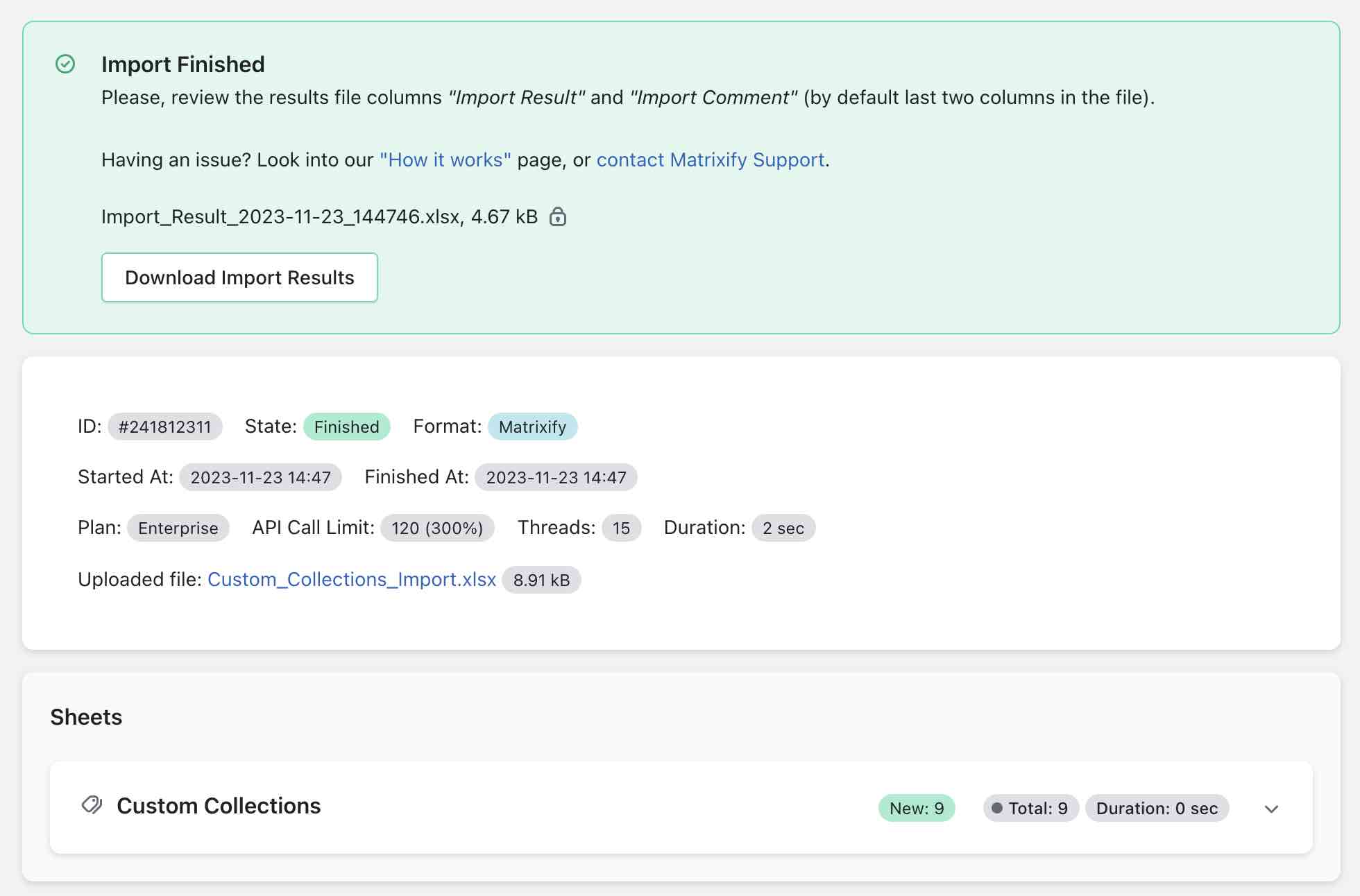
Task: Open Custom_Collections_Import.xlsx uploaded file link
Action: (352, 580)
